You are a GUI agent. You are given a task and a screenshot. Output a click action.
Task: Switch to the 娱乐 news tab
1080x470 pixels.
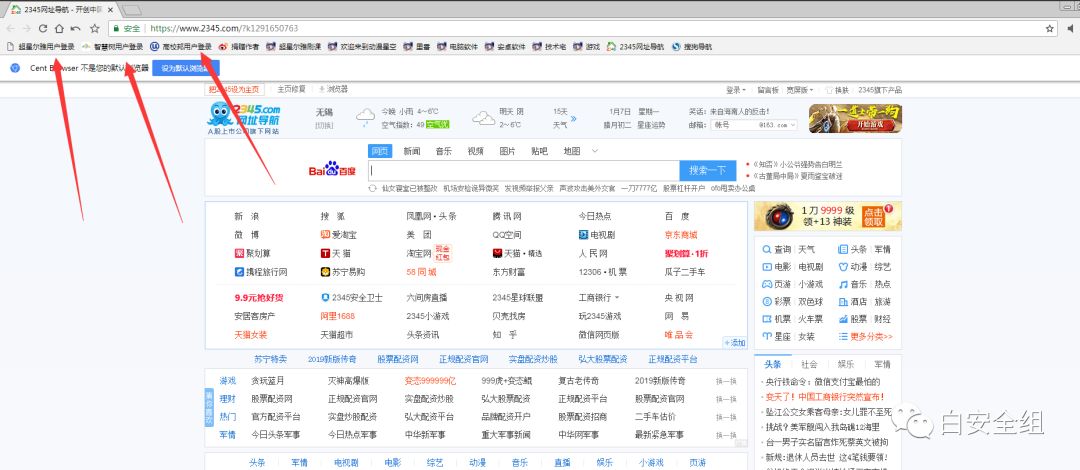pyautogui.click(x=845, y=364)
